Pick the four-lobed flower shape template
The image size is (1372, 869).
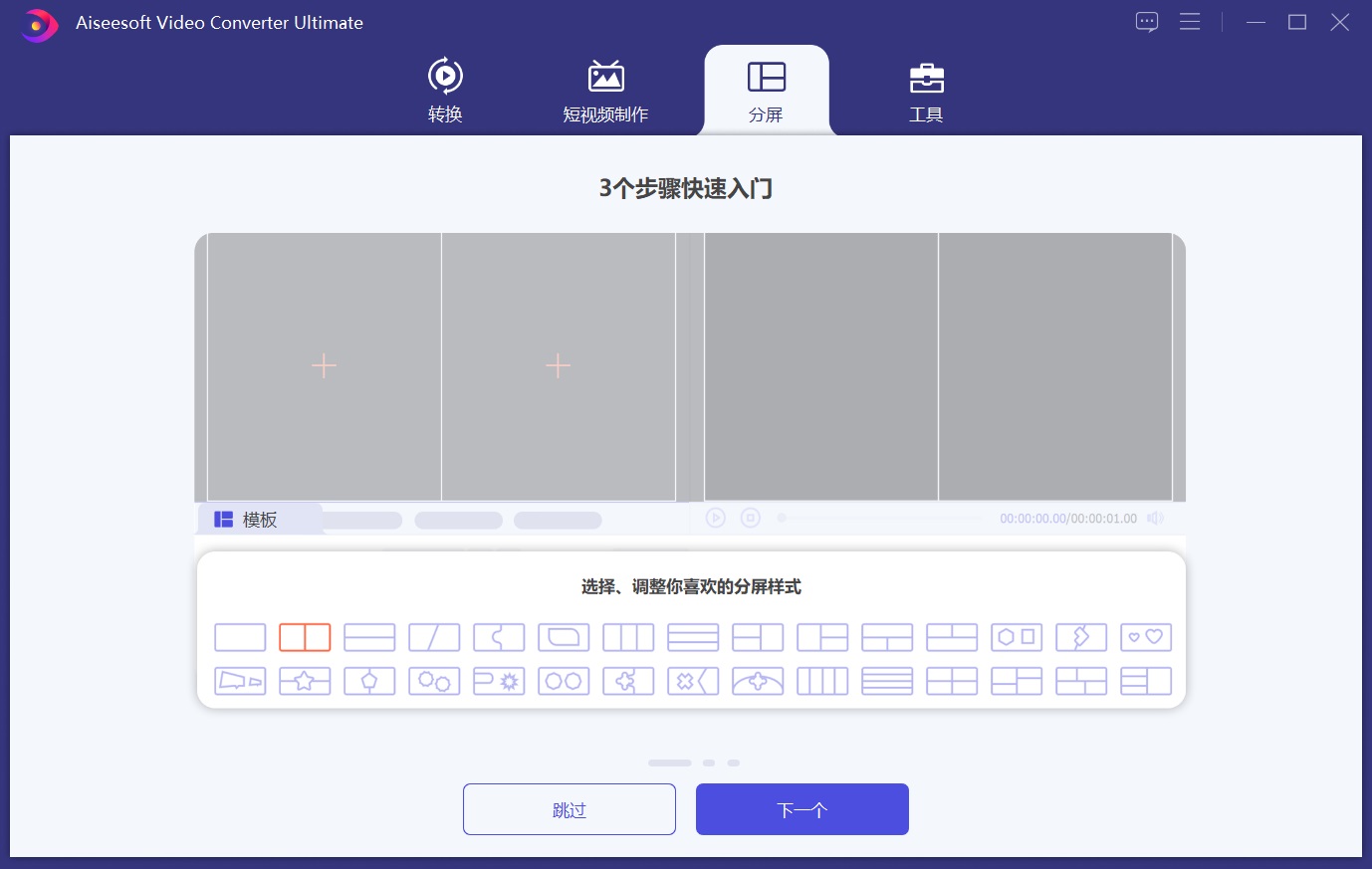(628, 681)
